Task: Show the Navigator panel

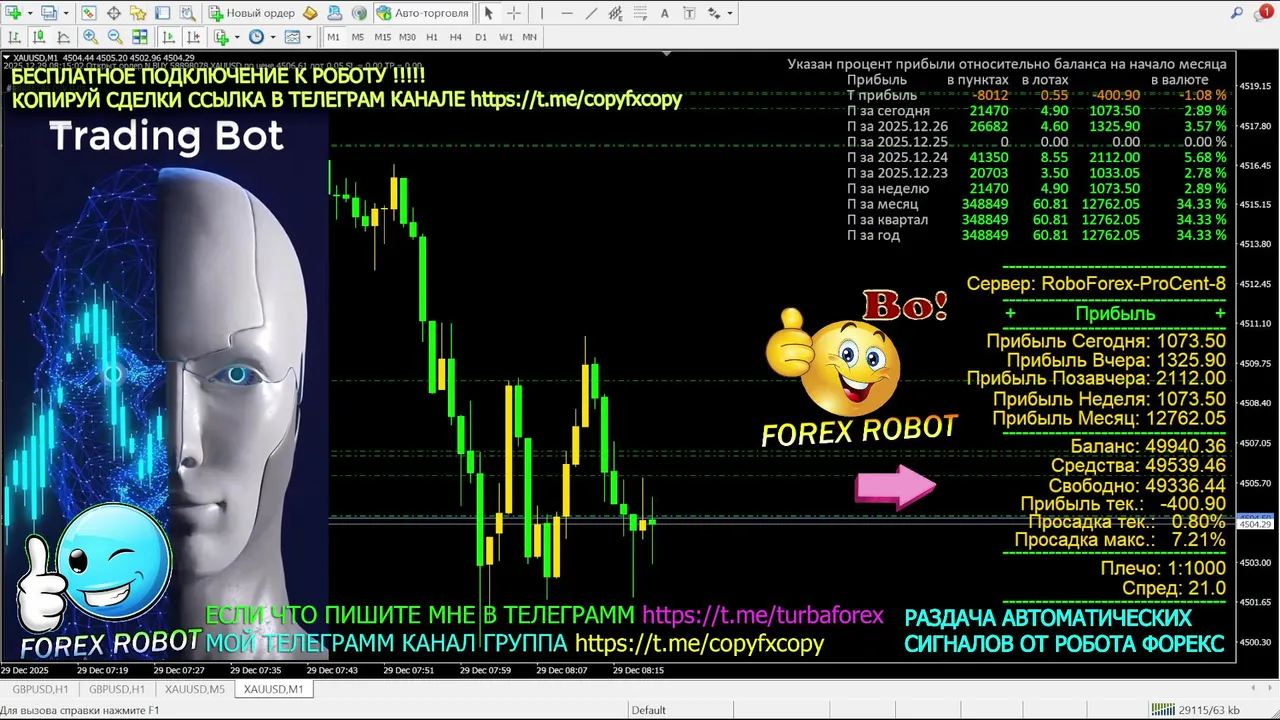Action: click(x=138, y=13)
